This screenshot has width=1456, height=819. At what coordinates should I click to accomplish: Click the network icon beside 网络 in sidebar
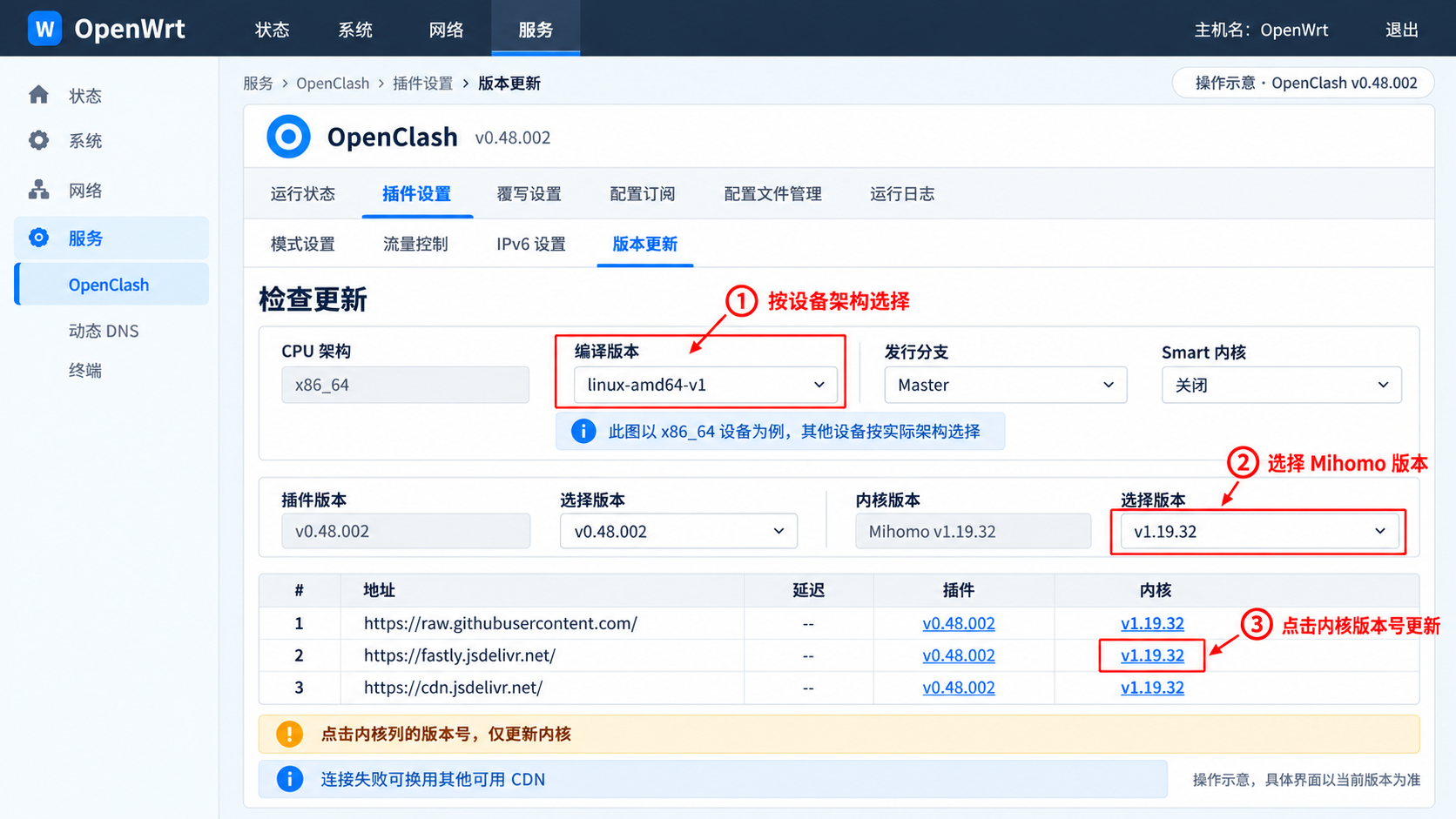38,190
